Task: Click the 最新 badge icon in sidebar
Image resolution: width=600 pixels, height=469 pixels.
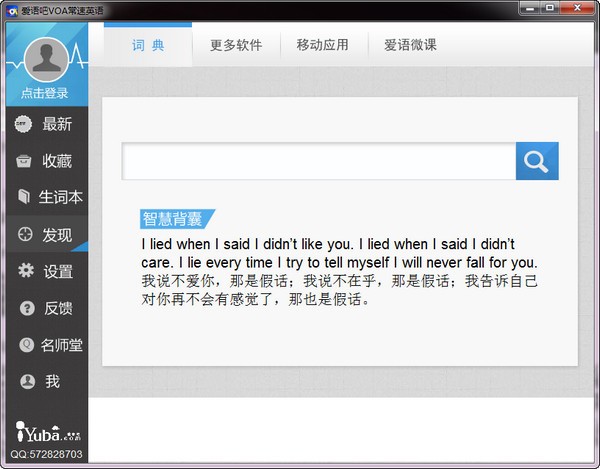Action: 23,124
